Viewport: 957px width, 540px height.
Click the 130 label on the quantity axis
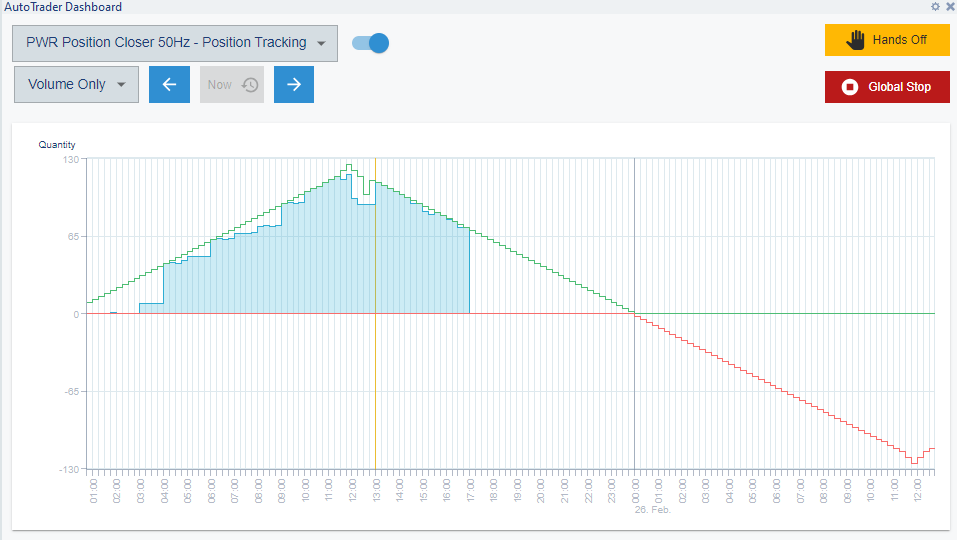(71, 159)
